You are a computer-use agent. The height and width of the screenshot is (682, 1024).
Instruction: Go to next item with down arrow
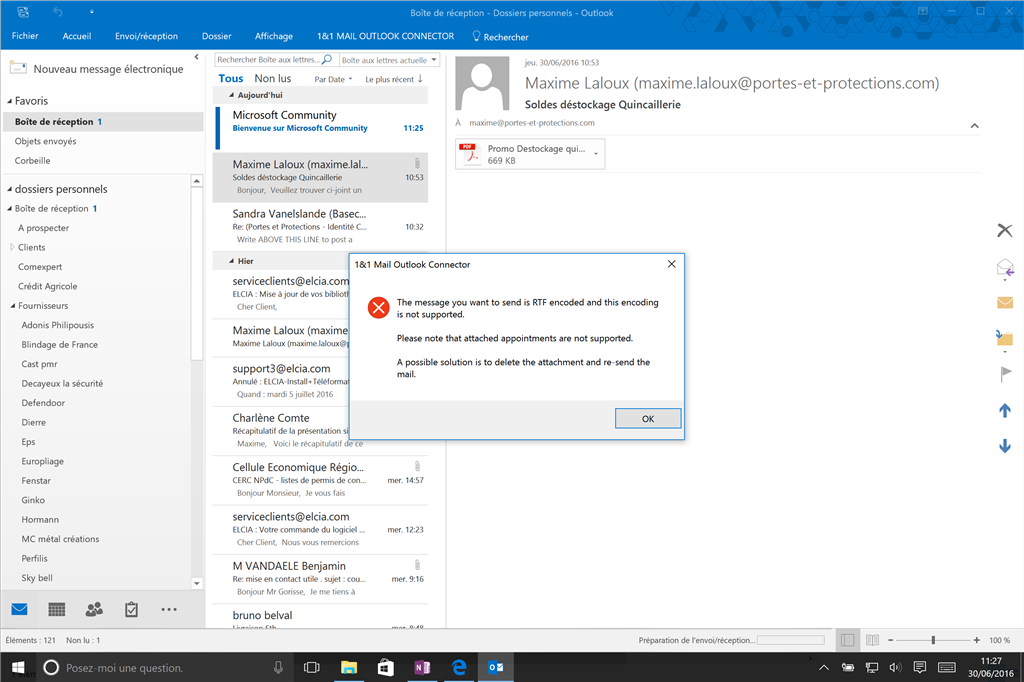point(1004,446)
